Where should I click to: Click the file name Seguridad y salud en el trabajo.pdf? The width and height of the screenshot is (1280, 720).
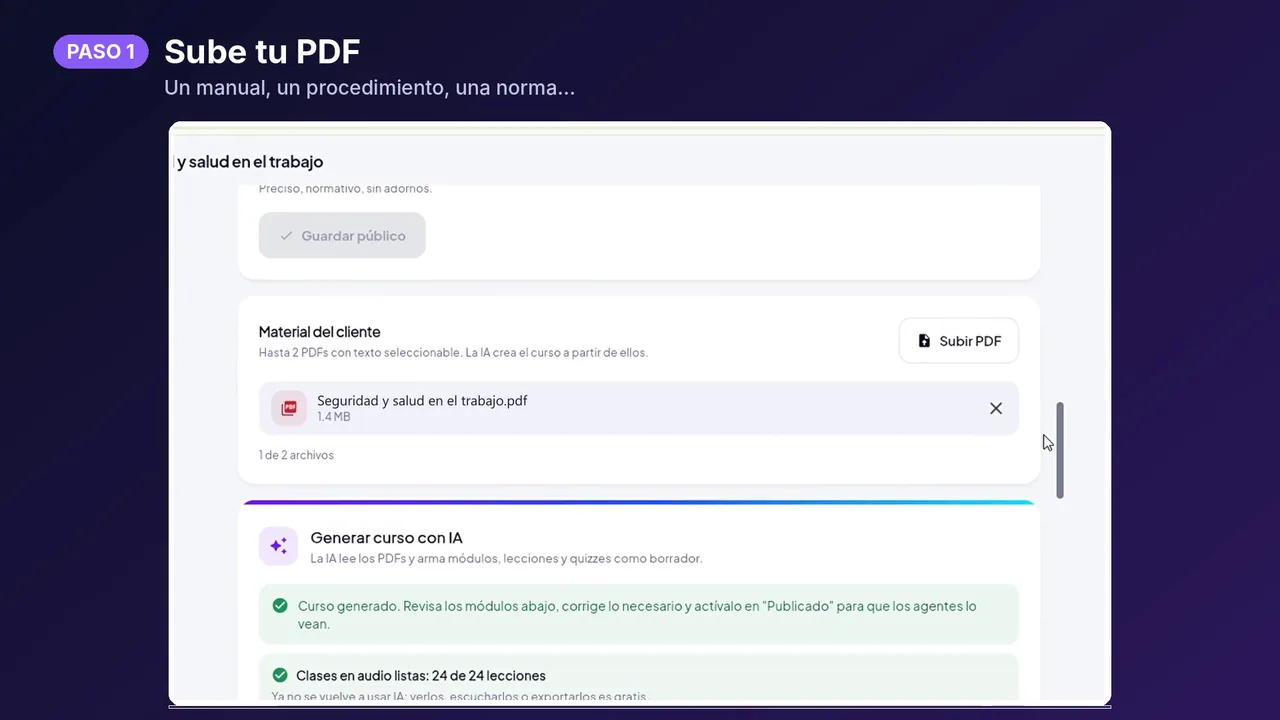pyautogui.click(x=422, y=401)
